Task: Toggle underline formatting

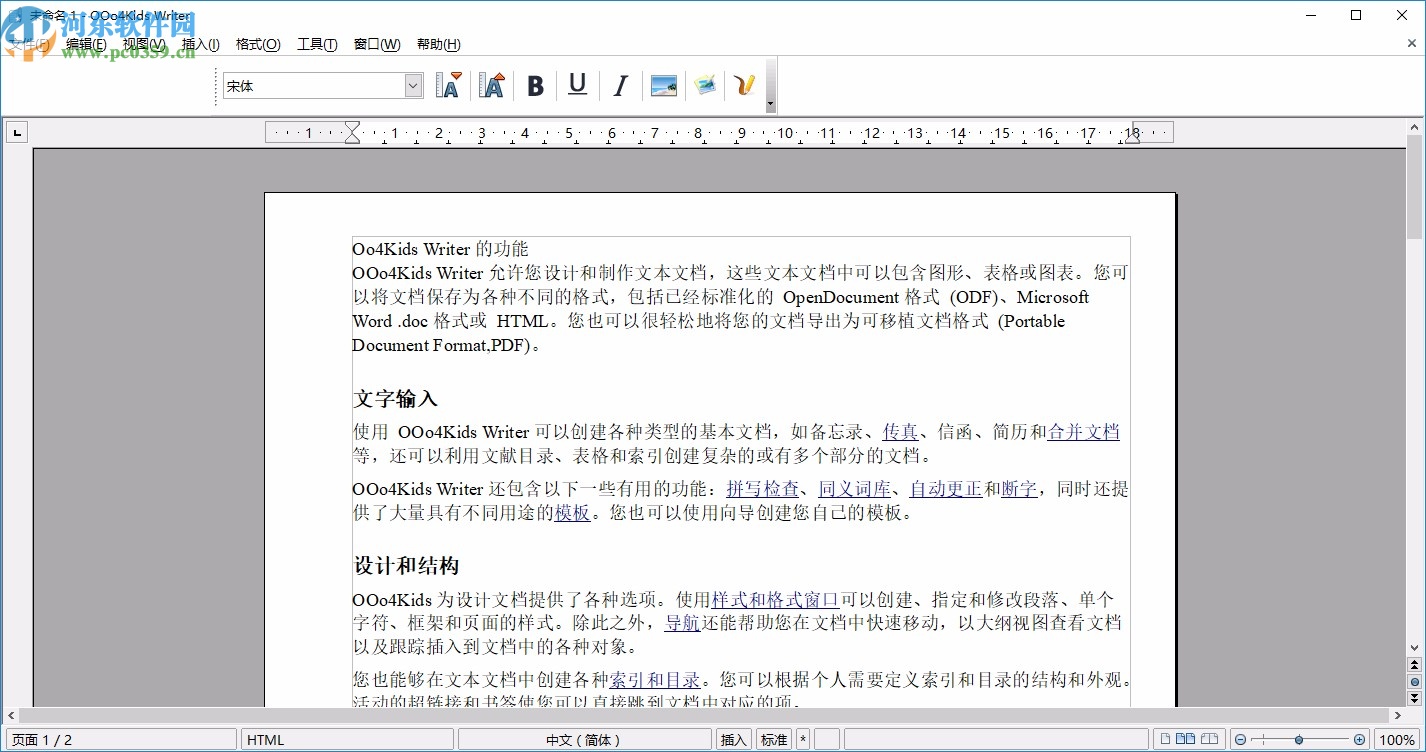Action: pos(577,86)
